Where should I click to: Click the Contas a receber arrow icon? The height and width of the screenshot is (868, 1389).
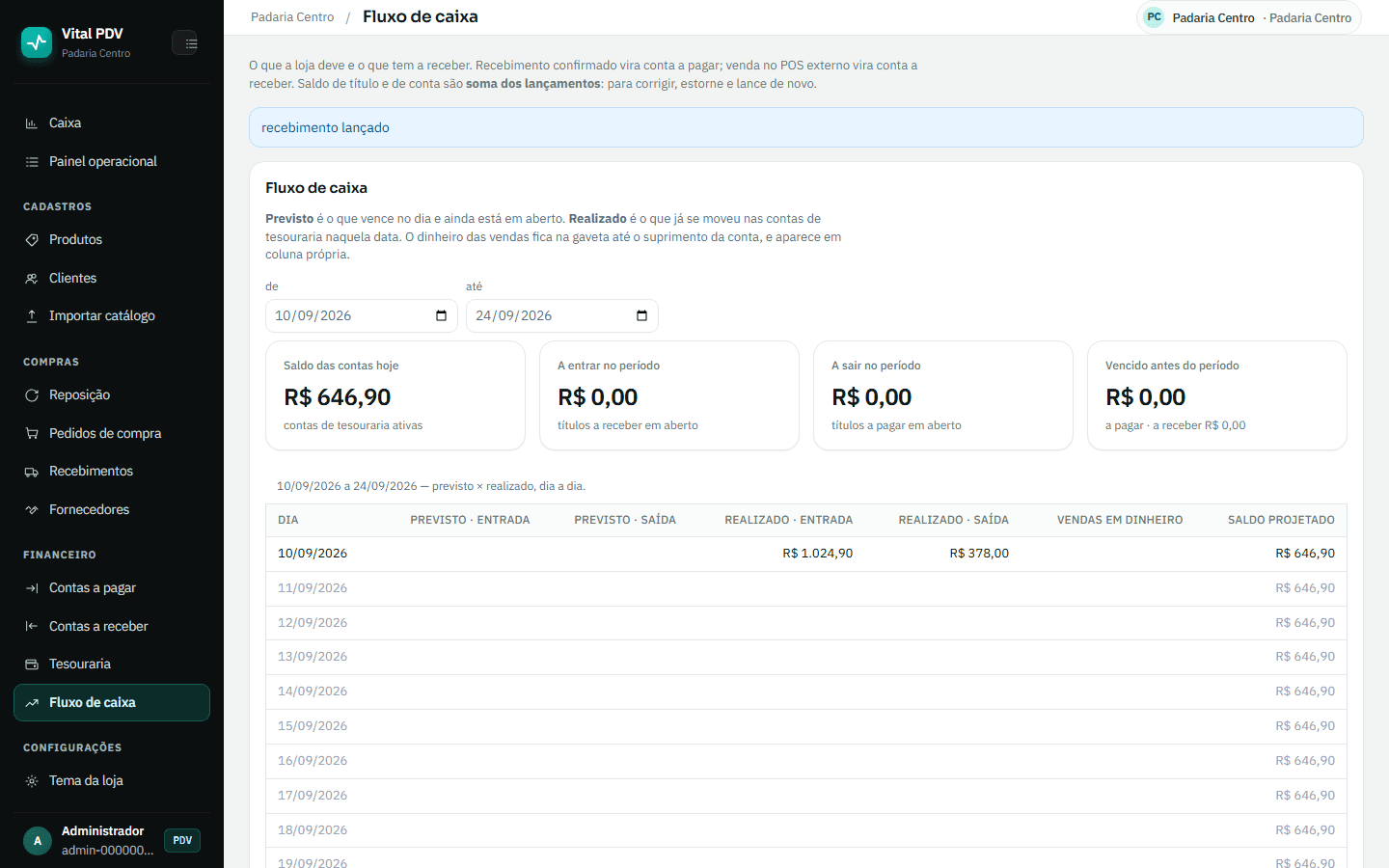click(x=32, y=627)
